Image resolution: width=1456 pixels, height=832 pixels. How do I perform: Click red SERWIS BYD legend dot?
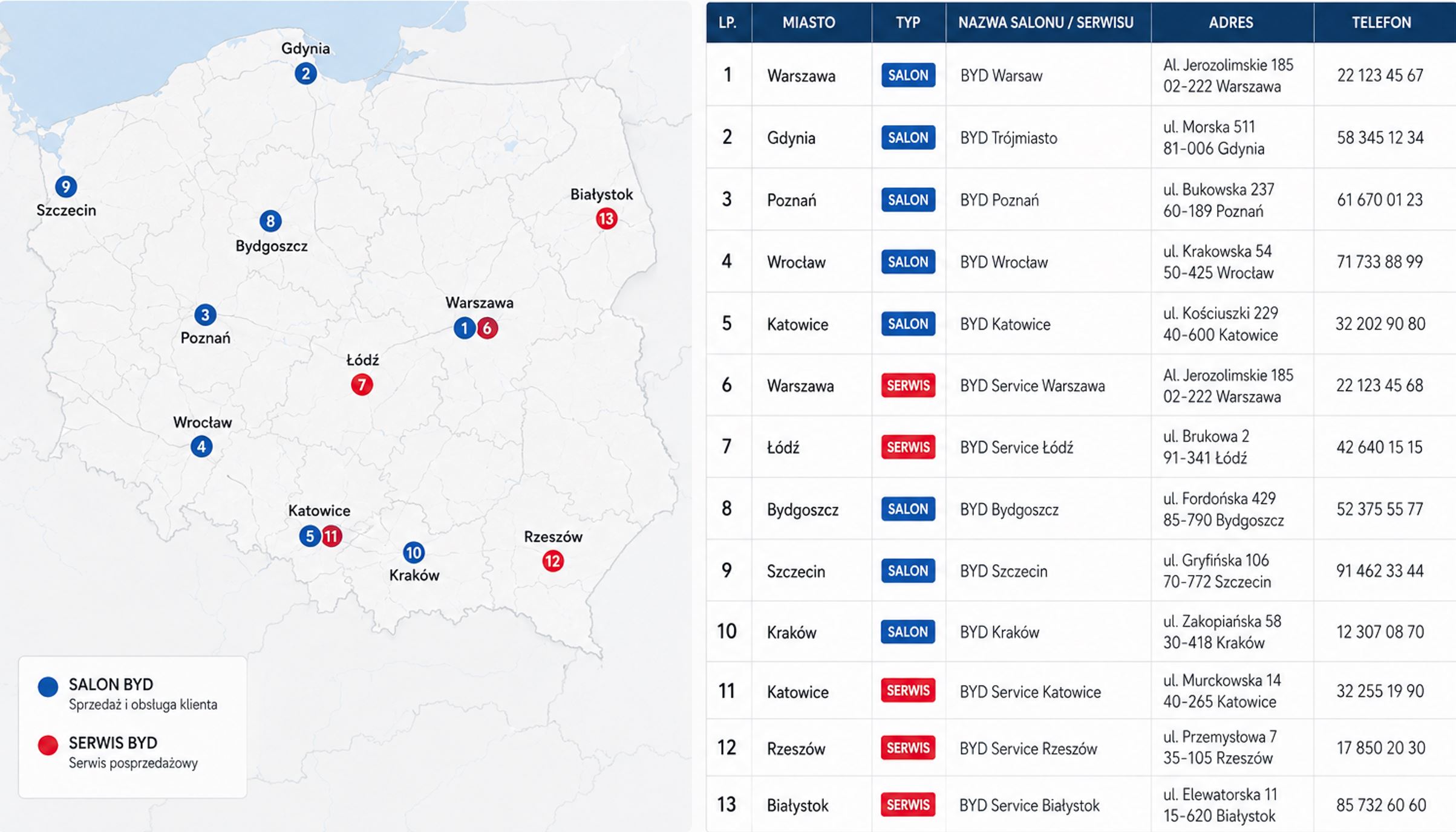point(48,745)
